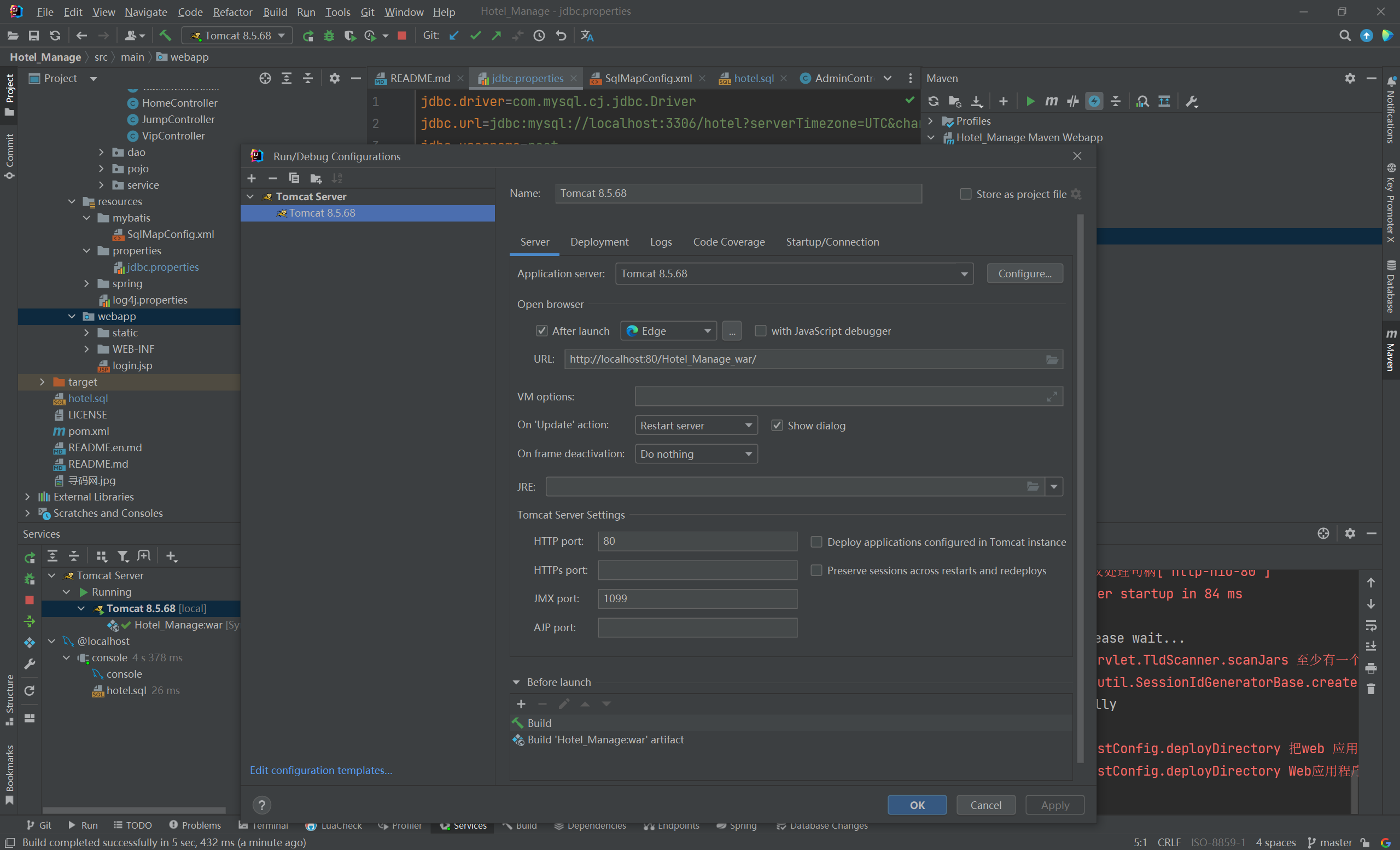Add new configuration with plus icon in dialog

click(x=252, y=178)
